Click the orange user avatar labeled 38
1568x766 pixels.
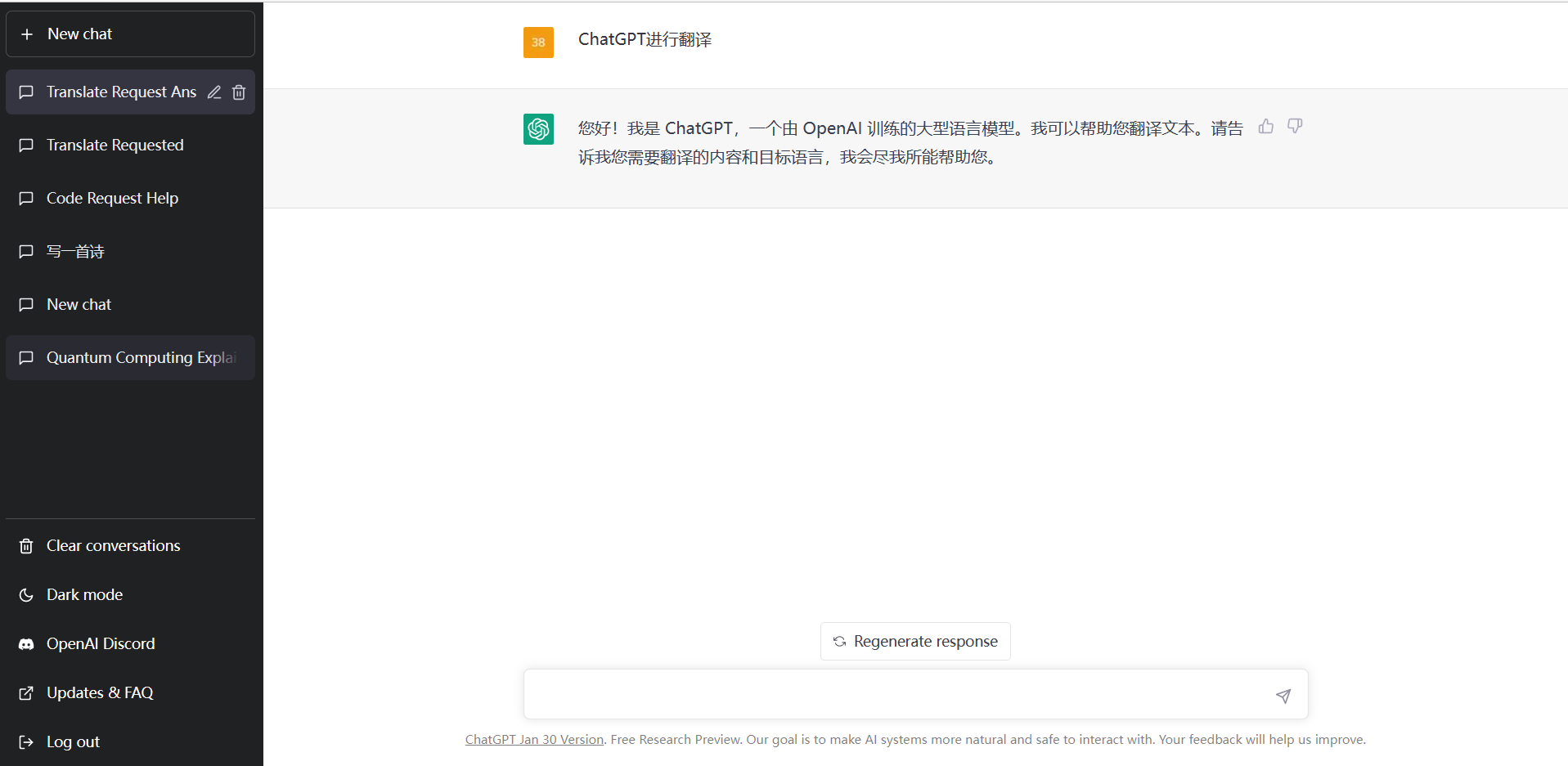point(538,43)
